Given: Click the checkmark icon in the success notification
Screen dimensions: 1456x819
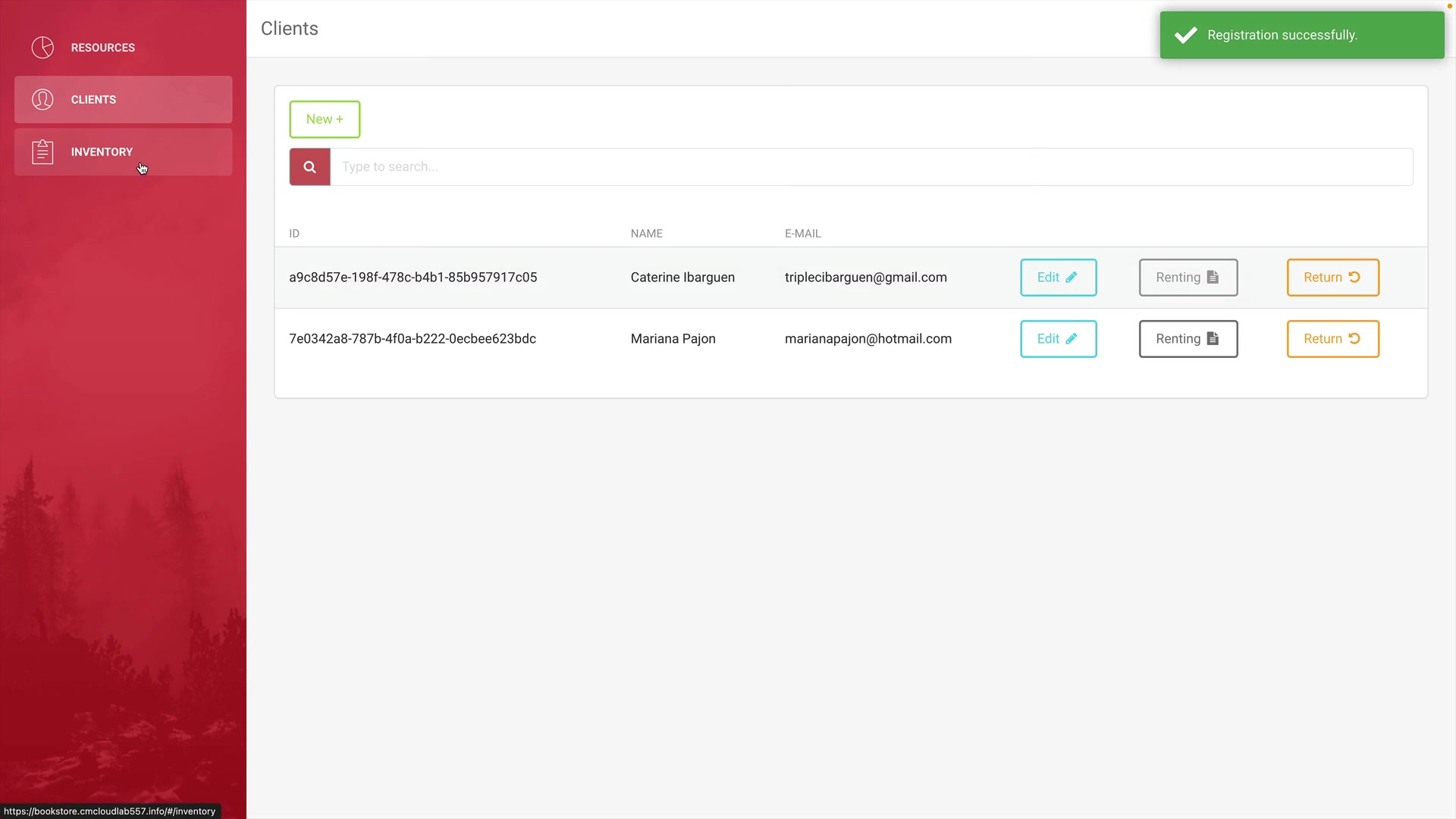Looking at the screenshot, I should (1186, 35).
